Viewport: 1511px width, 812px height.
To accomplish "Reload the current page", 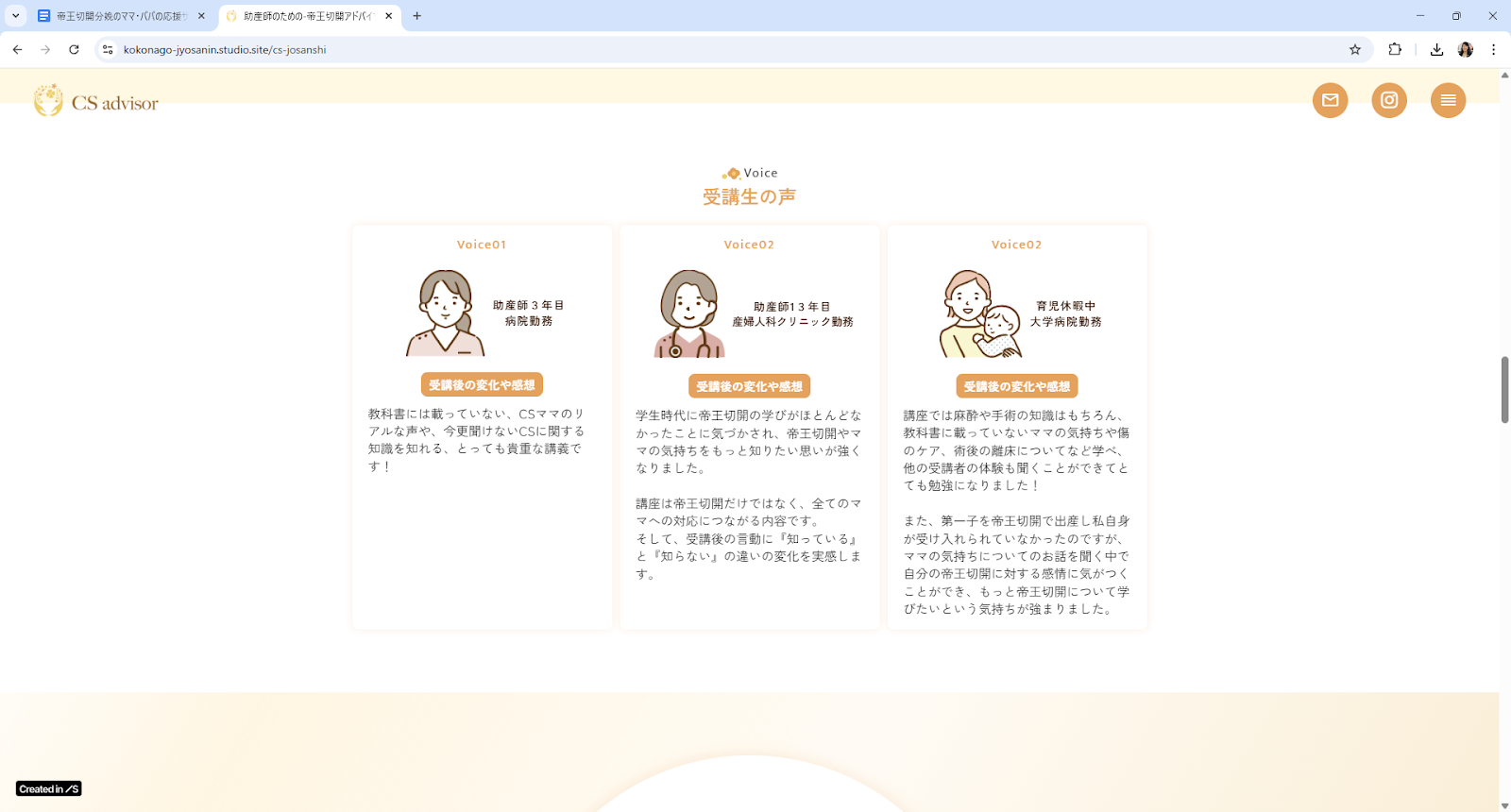I will (x=74, y=49).
